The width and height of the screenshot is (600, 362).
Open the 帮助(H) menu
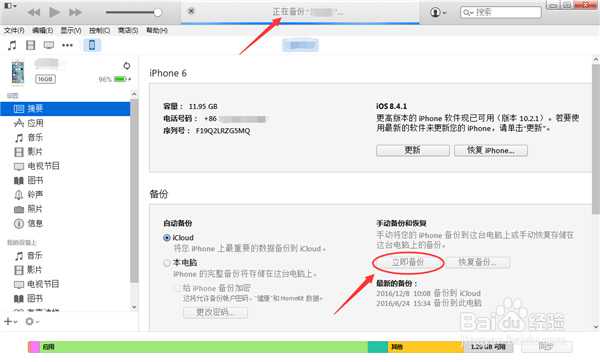157,30
